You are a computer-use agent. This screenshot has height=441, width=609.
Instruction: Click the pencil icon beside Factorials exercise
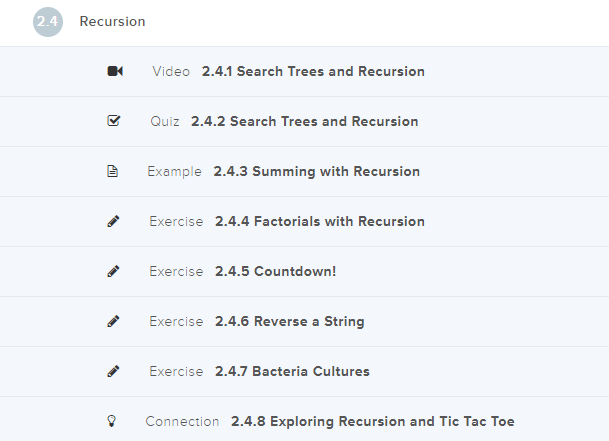click(x=113, y=222)
